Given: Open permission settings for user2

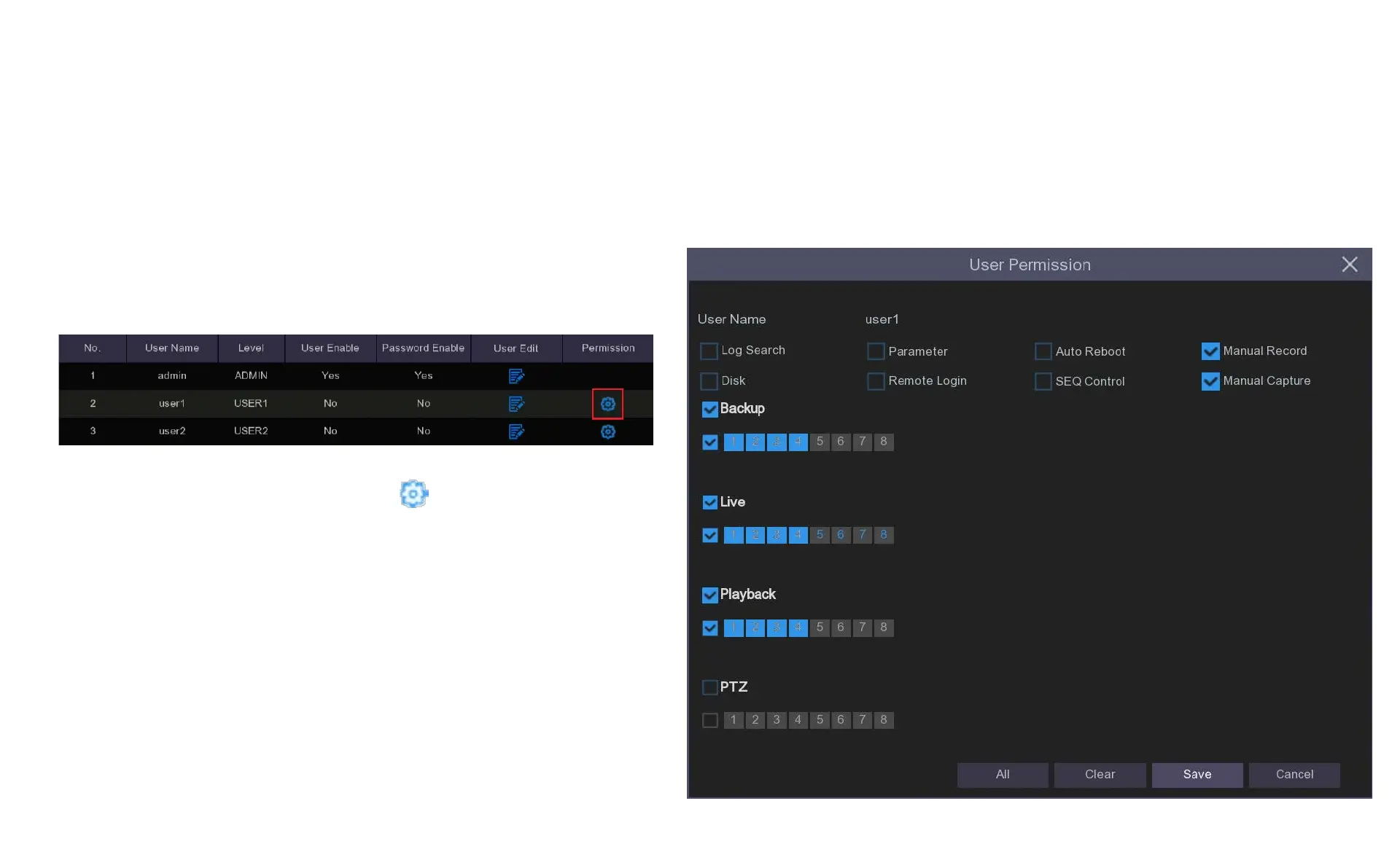Looking at the screenshot, I should (607, 431).
